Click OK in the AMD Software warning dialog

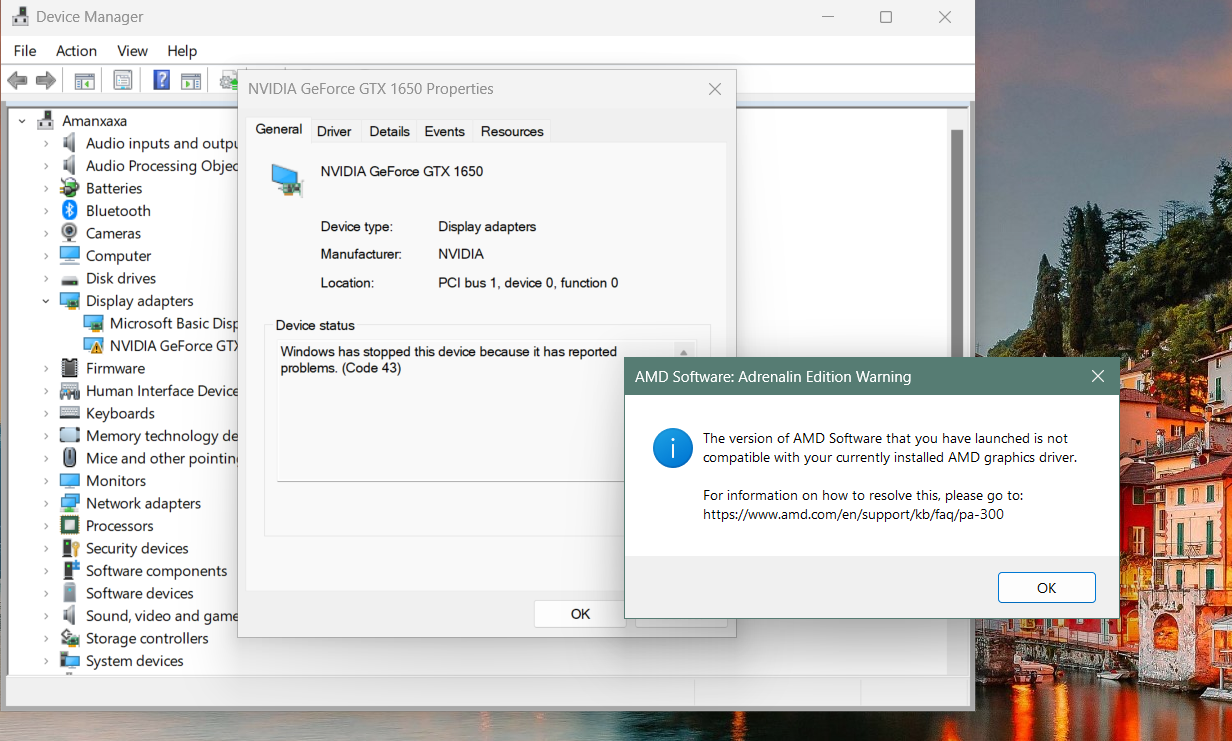[x=1046, y=587]
